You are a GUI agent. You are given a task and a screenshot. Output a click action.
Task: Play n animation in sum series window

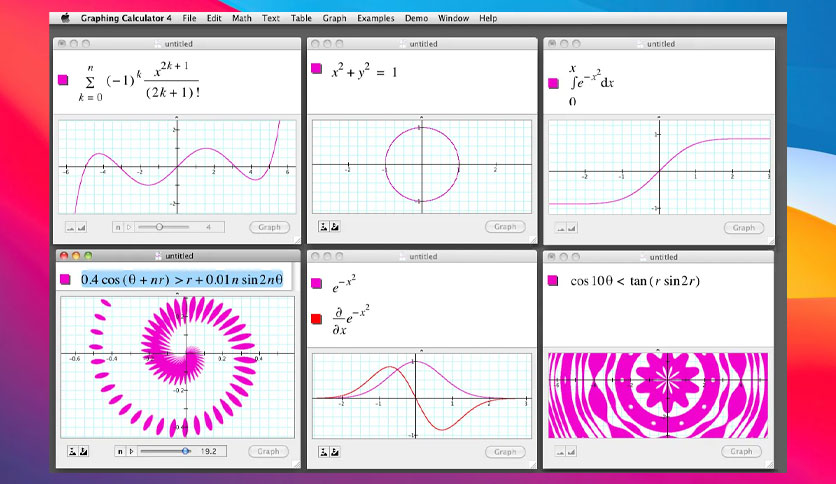tap(128, 228)
